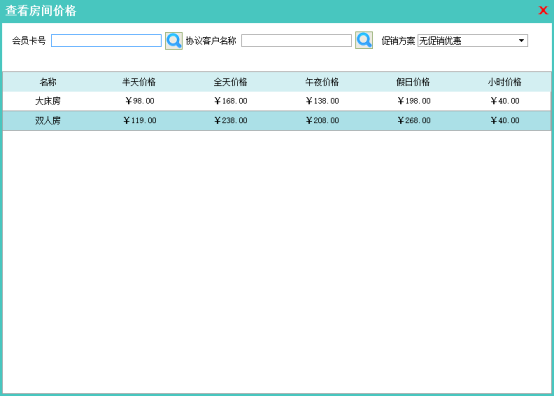Viewport: 554px width, 396px height.
Task: Click the 无促销优惠 combo box text
Action: 440,41
